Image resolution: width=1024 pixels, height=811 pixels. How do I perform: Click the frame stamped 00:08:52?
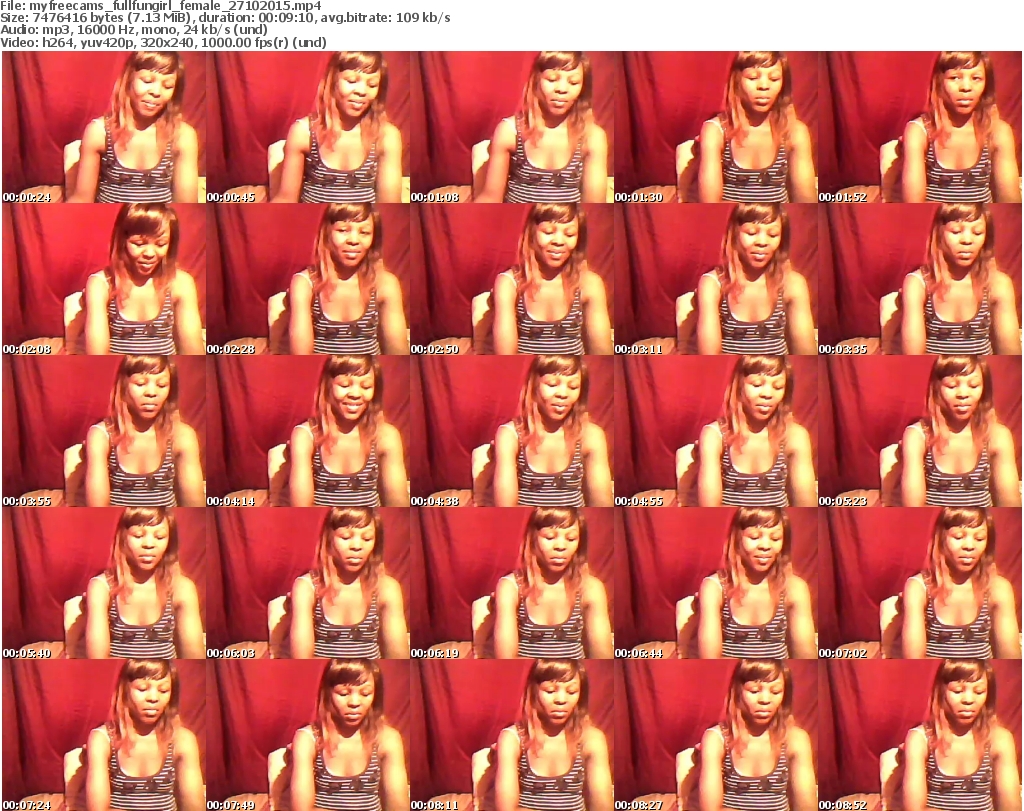click(x=920, y=735)
